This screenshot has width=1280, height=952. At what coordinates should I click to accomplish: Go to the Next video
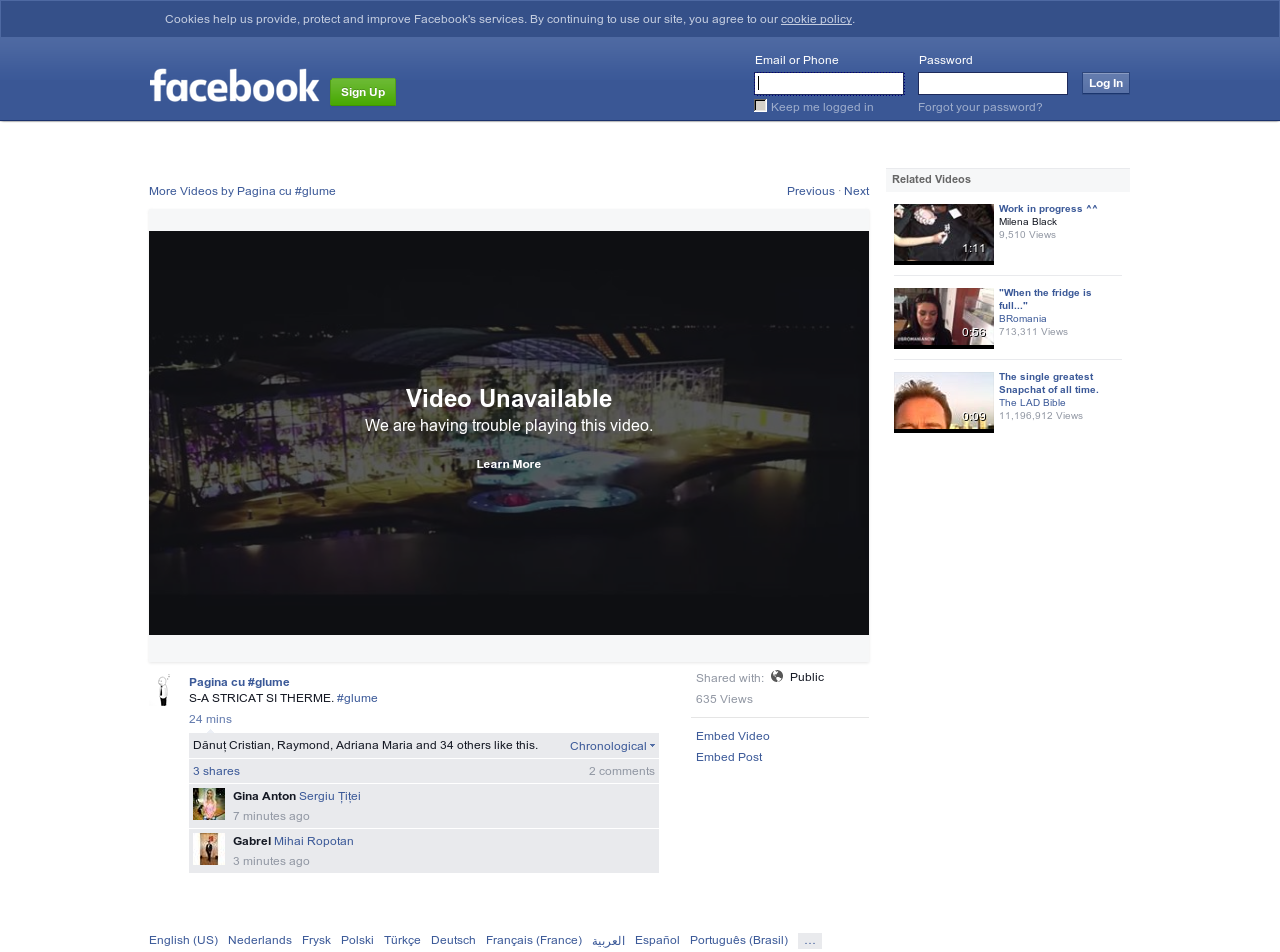click(x=856, y=191)
